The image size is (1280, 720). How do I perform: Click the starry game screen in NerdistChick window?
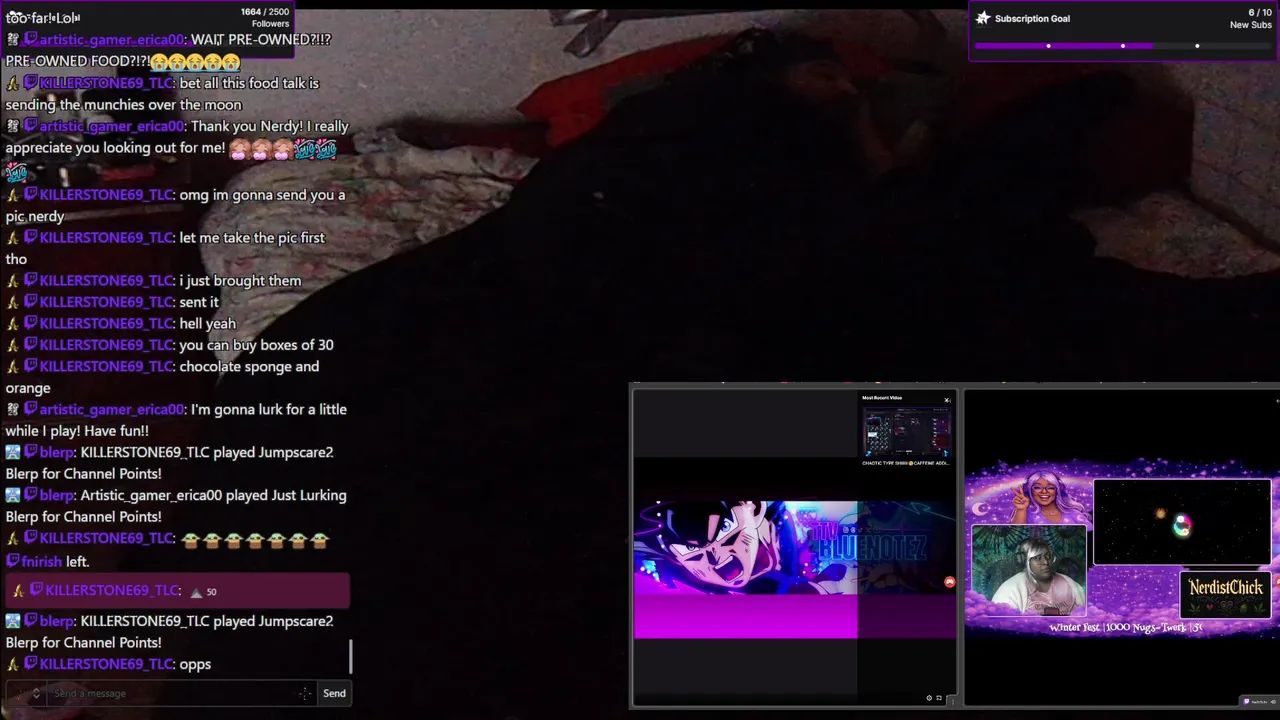[1182, 522]
